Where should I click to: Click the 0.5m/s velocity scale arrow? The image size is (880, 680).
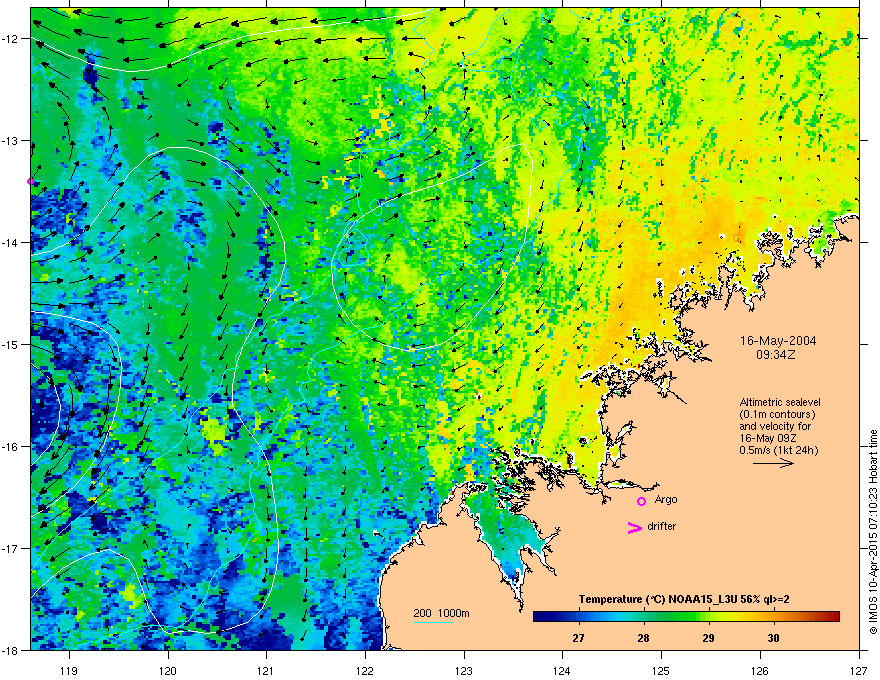(x=773, y=463)
